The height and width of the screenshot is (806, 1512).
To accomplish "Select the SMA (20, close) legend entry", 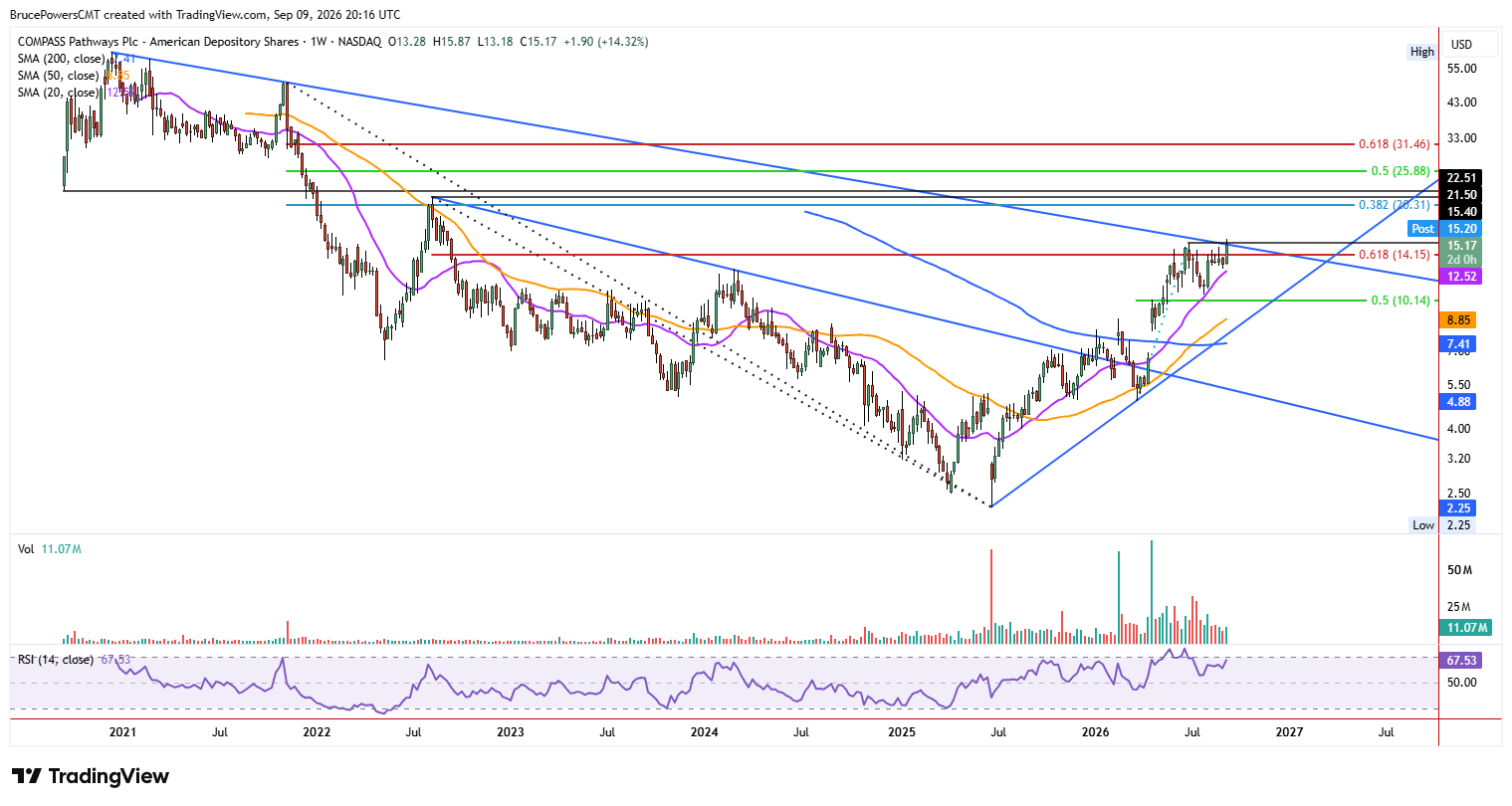I will pyautogui.click(x=58, y=93).
